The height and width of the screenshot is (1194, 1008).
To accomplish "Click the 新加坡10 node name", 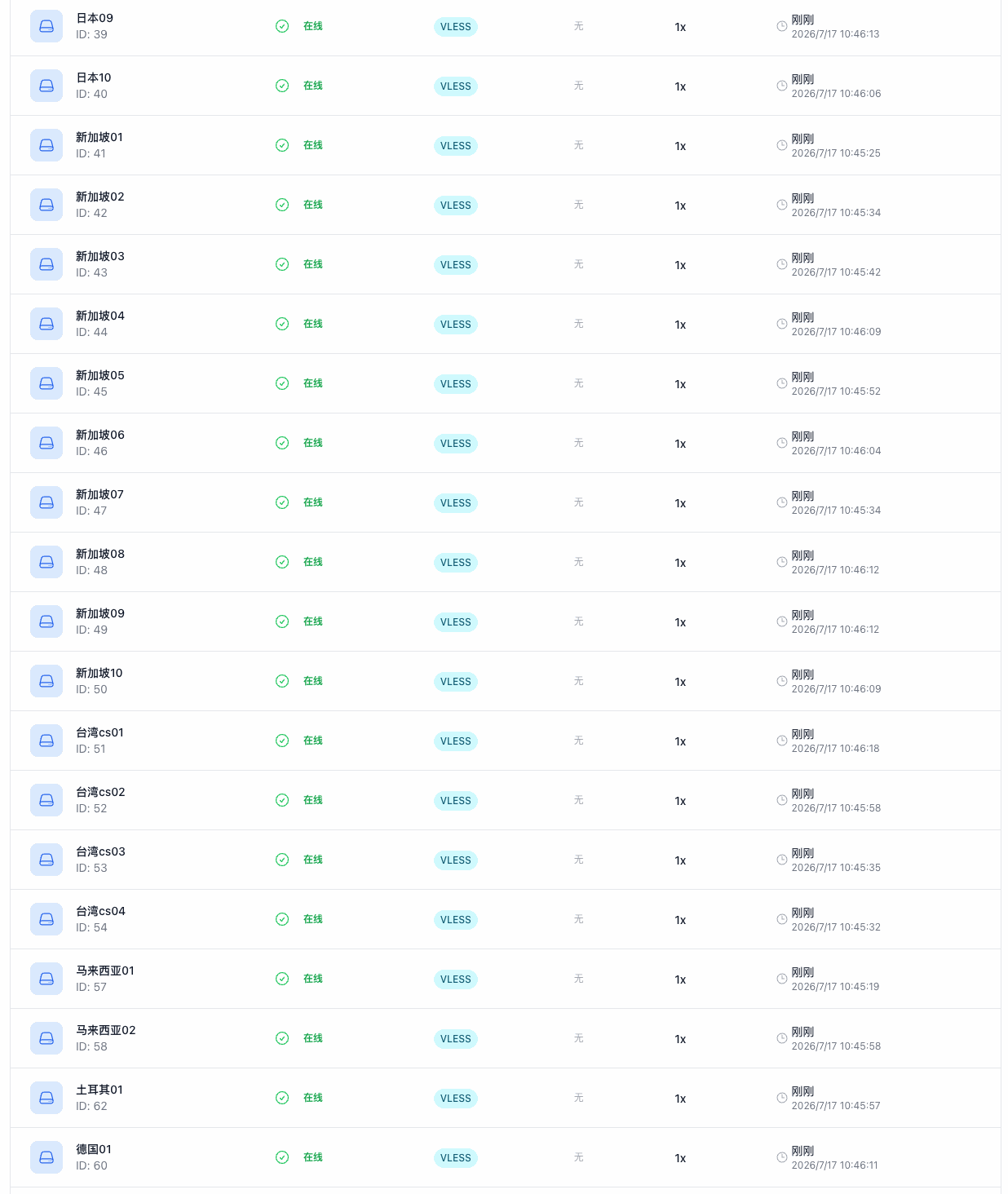I will tap(99, 673).
